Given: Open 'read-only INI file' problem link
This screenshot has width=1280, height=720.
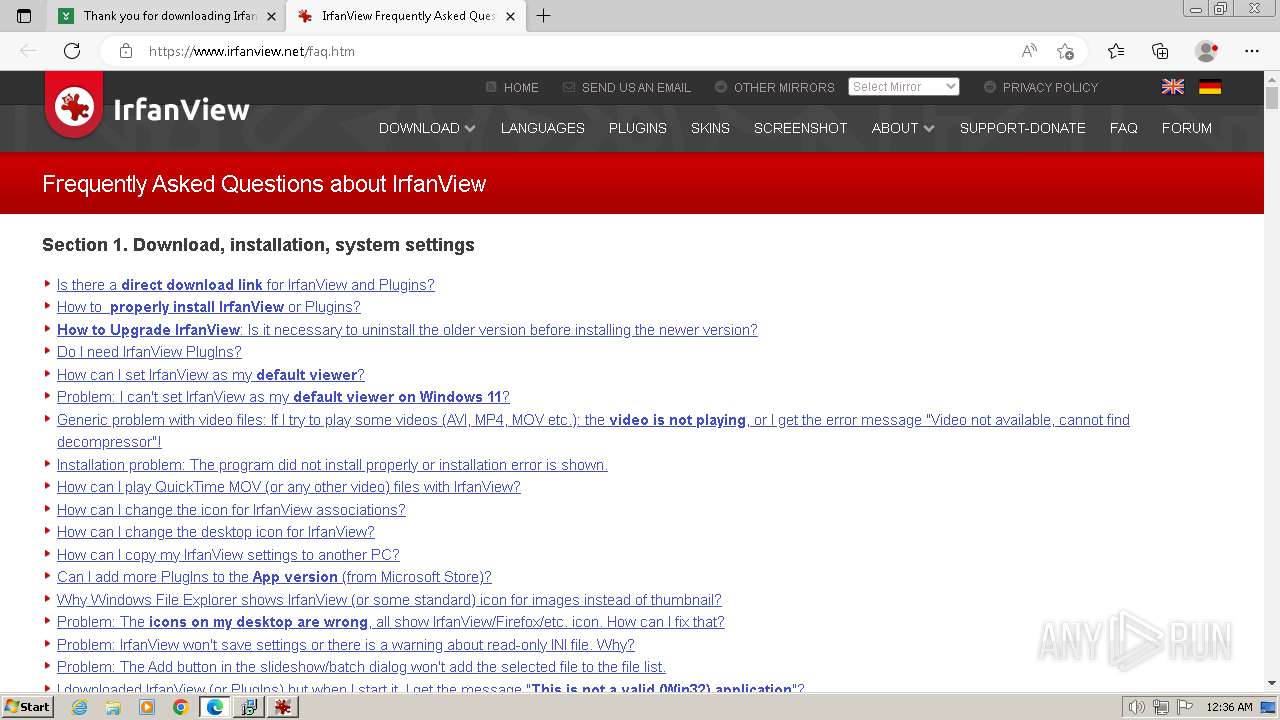Looking at the screenshot, I should (345, 645).
